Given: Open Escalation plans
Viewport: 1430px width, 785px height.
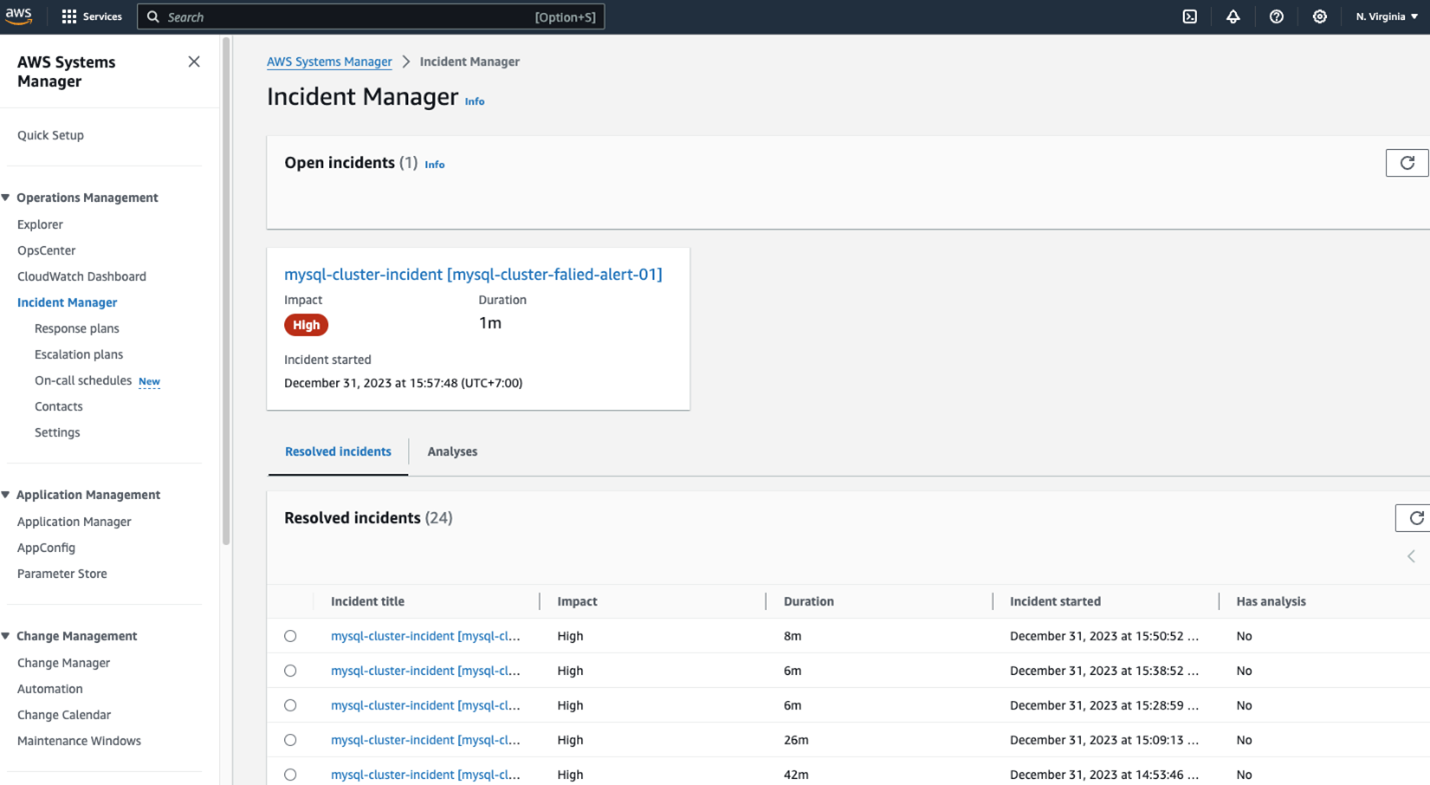Looking at the screenshot, I should (79, 354).
